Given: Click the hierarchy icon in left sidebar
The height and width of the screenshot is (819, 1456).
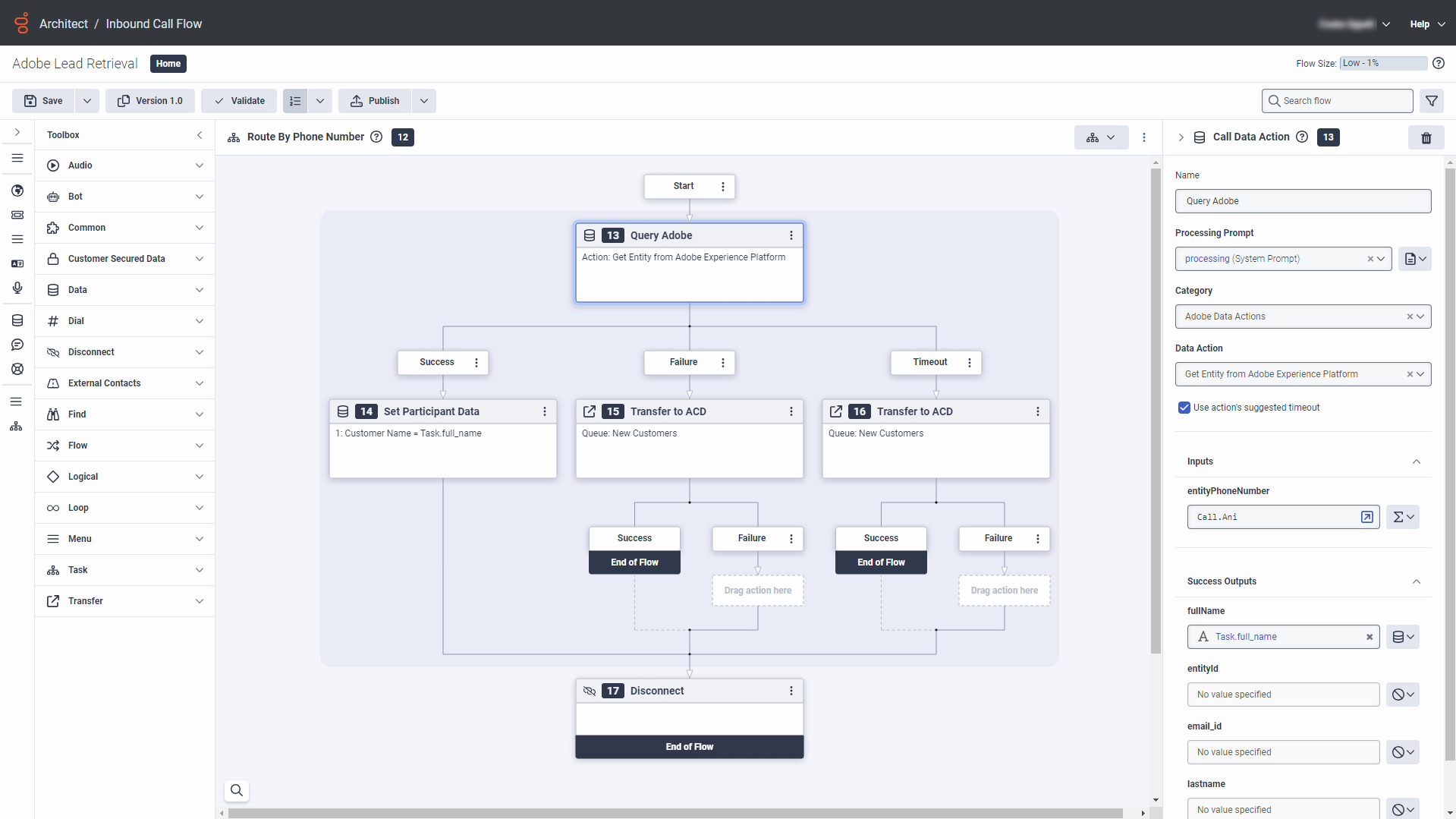Looking at the screenshot, I should 16,427.
